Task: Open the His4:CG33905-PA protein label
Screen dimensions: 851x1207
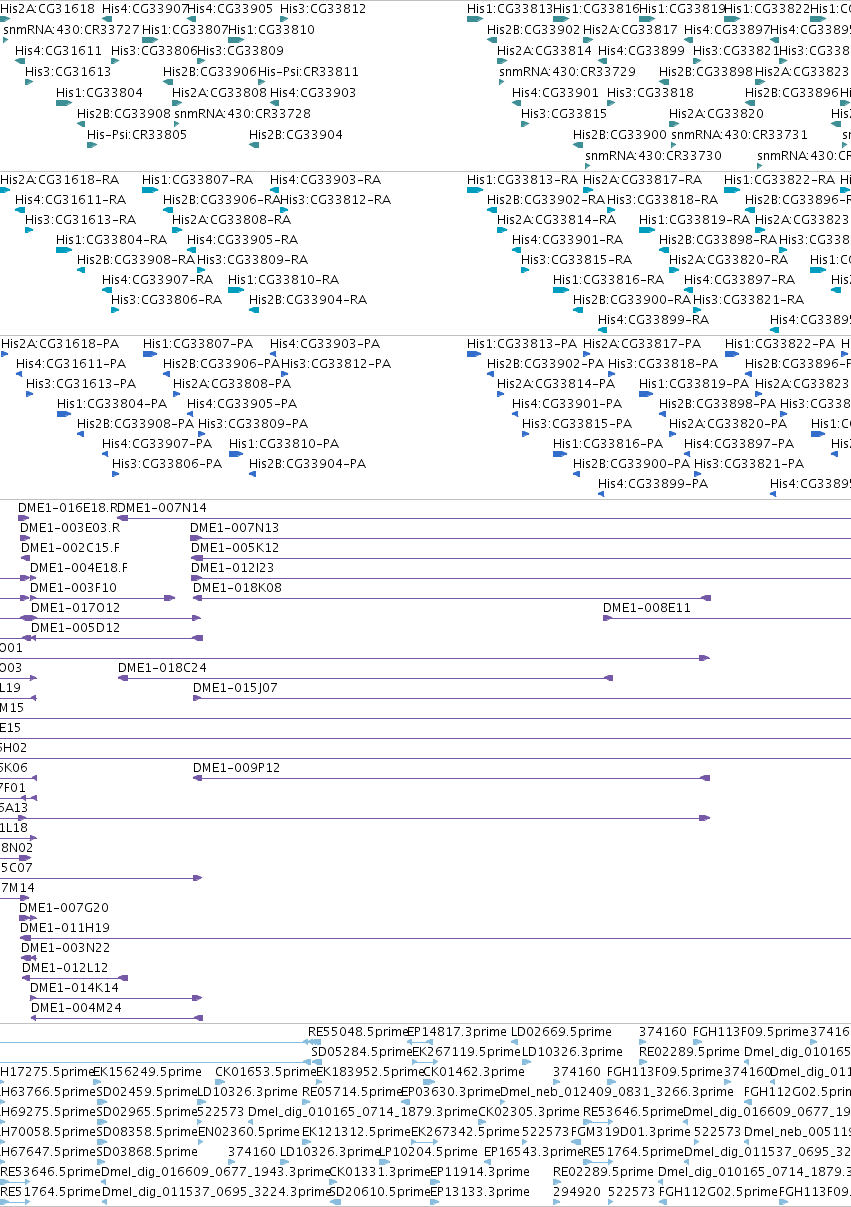Action: tap(243, 404)
